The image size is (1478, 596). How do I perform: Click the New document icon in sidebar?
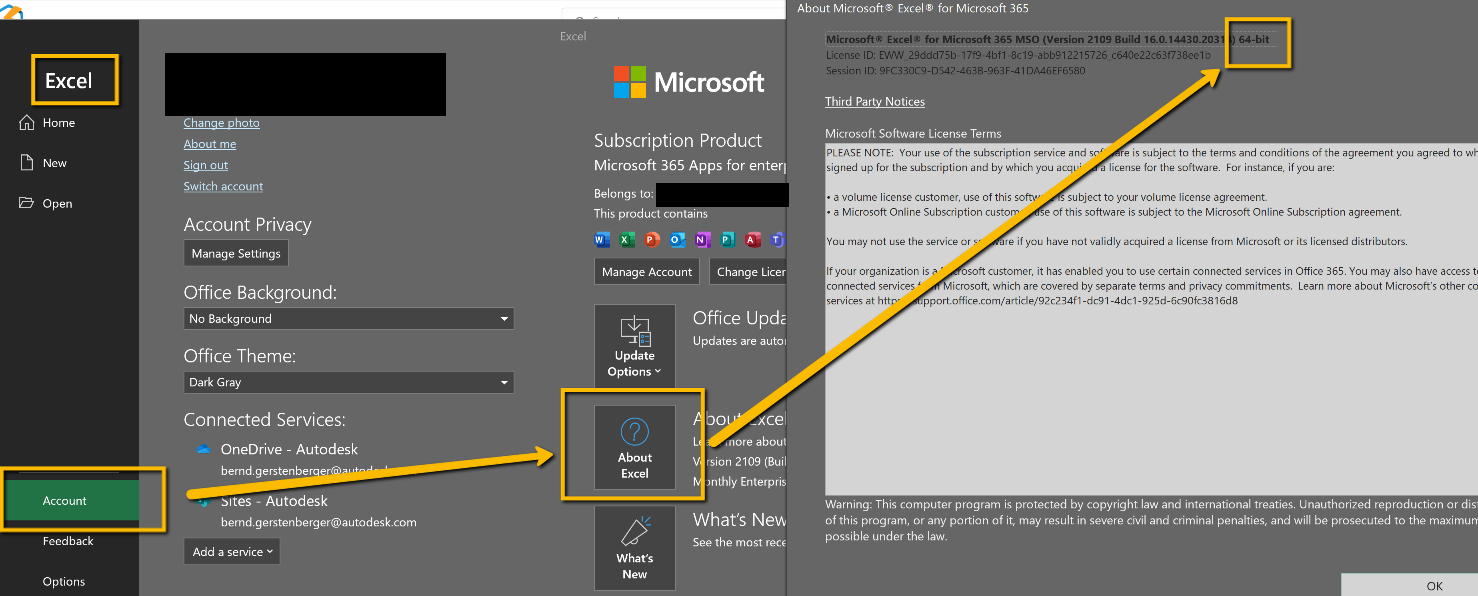point(27,162)
